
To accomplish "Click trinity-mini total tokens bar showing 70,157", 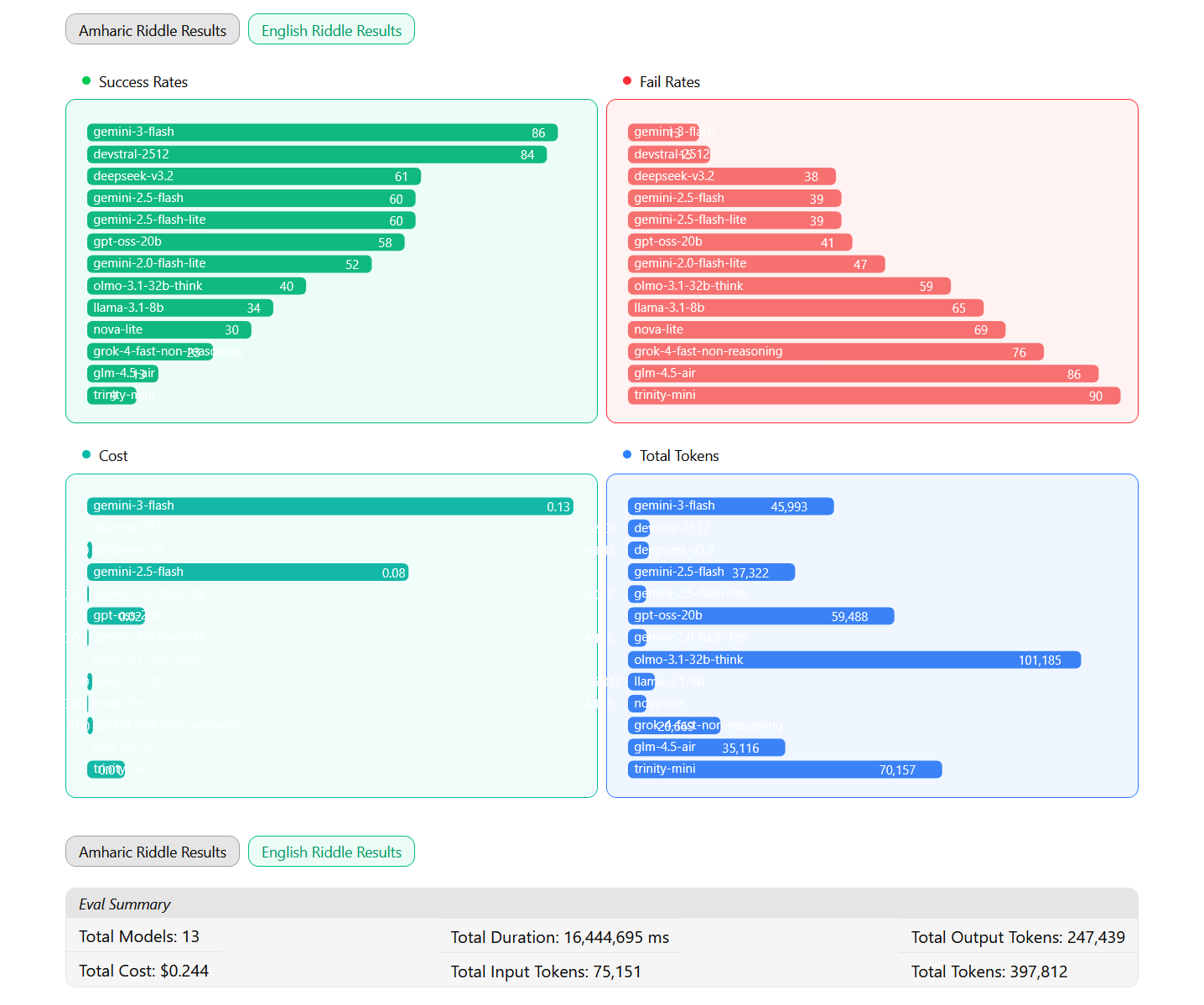I will [785, 769].
